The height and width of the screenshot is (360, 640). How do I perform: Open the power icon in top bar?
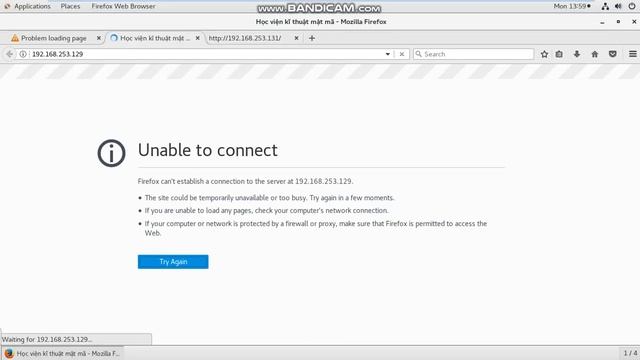[632, 6]
